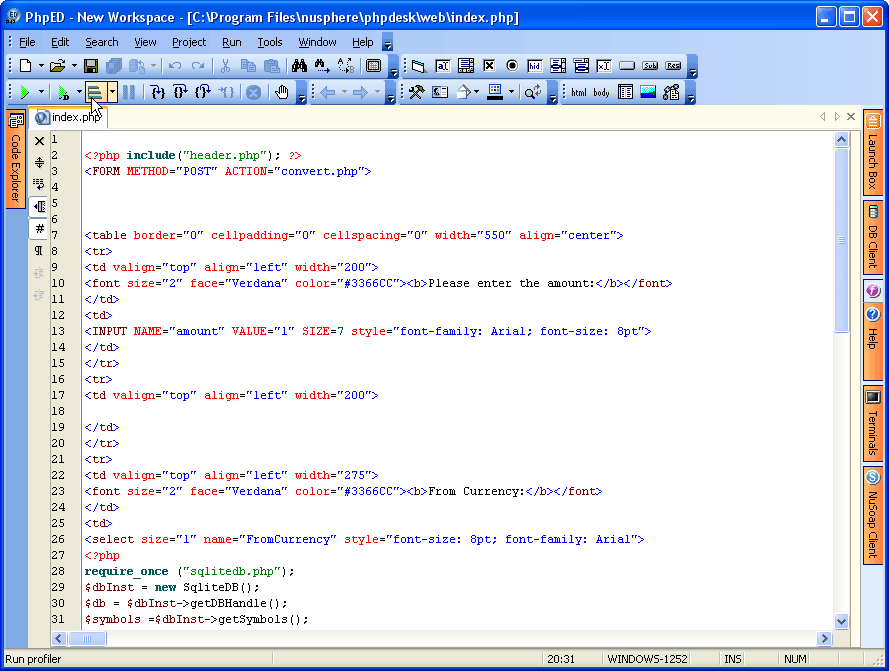Insert a radio button form element

512,66
